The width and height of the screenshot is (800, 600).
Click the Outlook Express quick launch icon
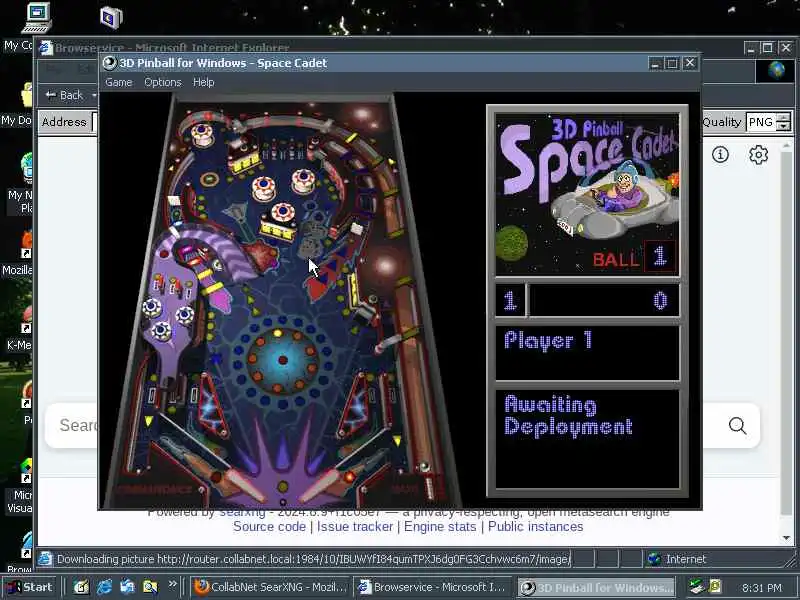[x=127, y=587]
